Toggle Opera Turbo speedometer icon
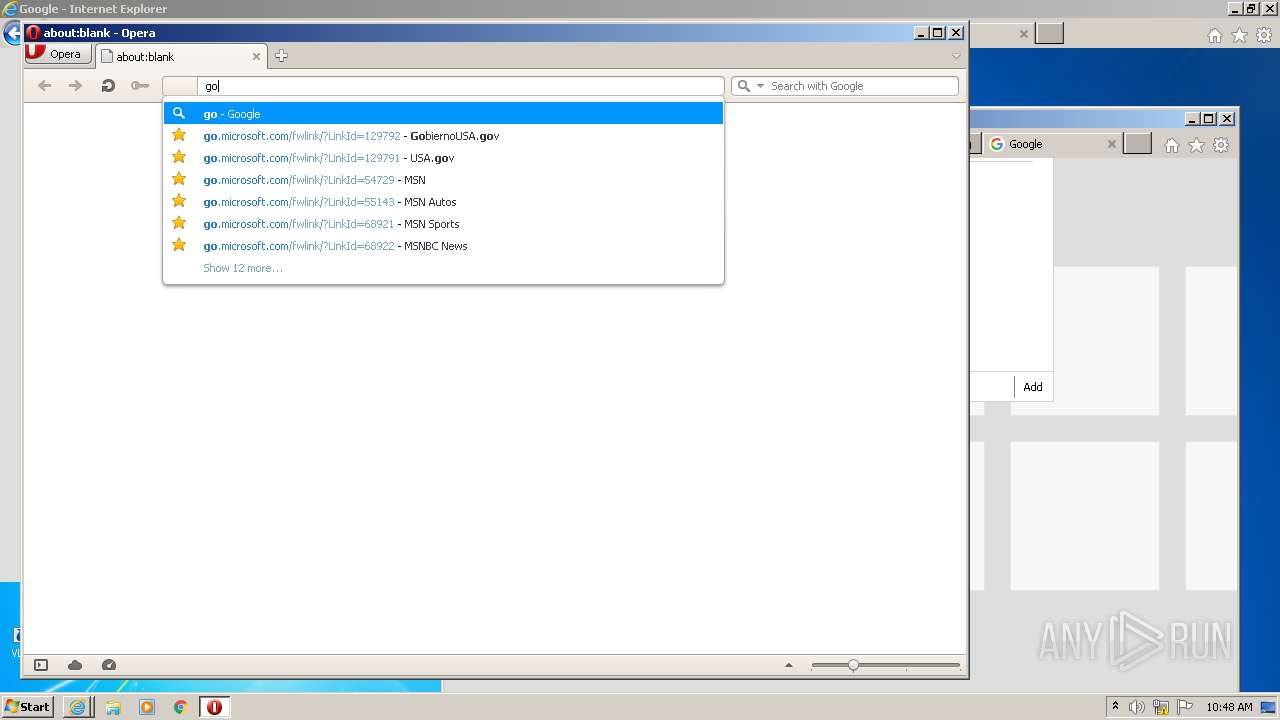Image resolution: width=1280 pixels, height=720 pixels. coord(109,665)
